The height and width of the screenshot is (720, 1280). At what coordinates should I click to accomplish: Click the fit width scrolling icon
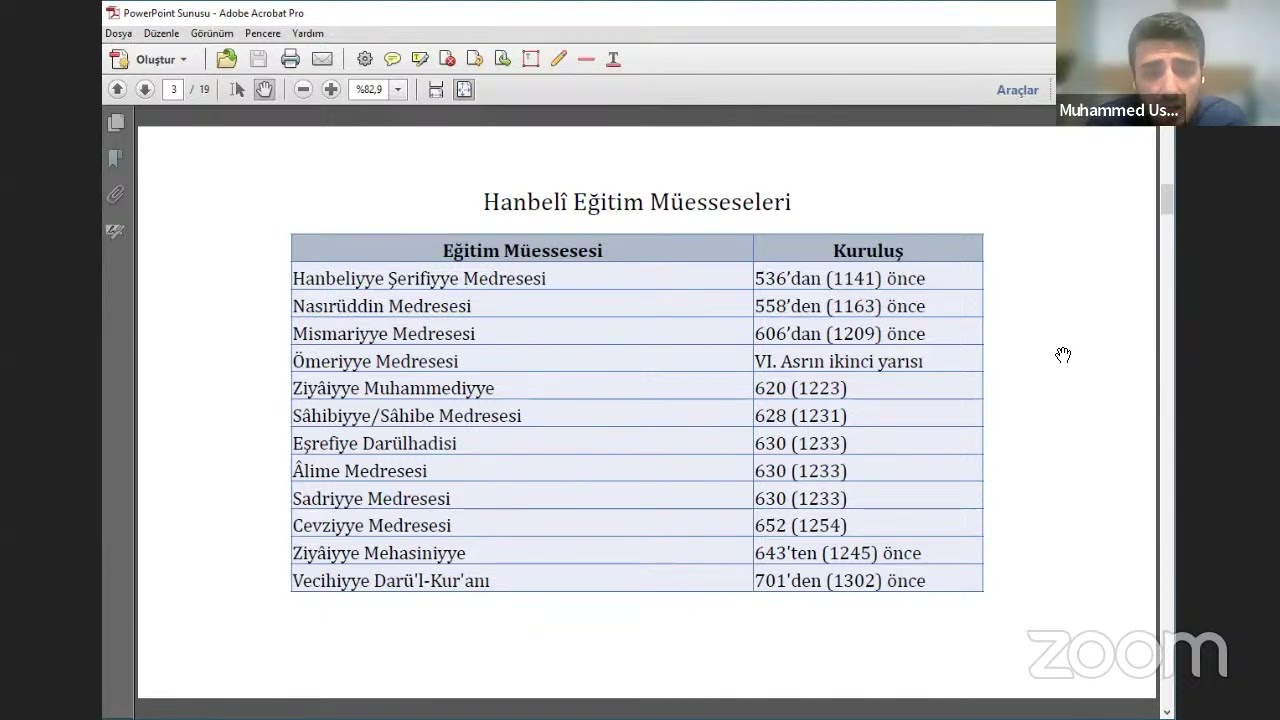(x=436, y=90)
